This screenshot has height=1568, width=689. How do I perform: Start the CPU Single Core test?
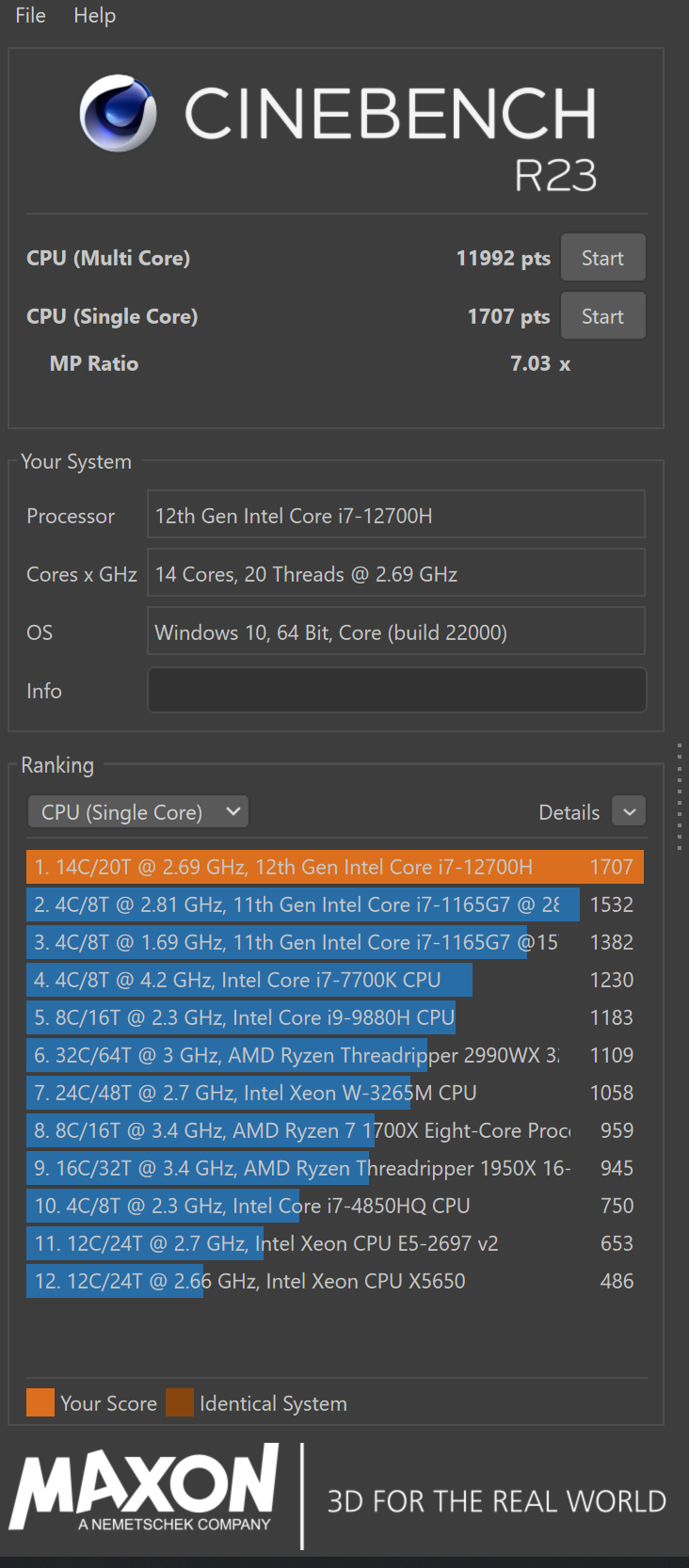click(x=602, y=316)
